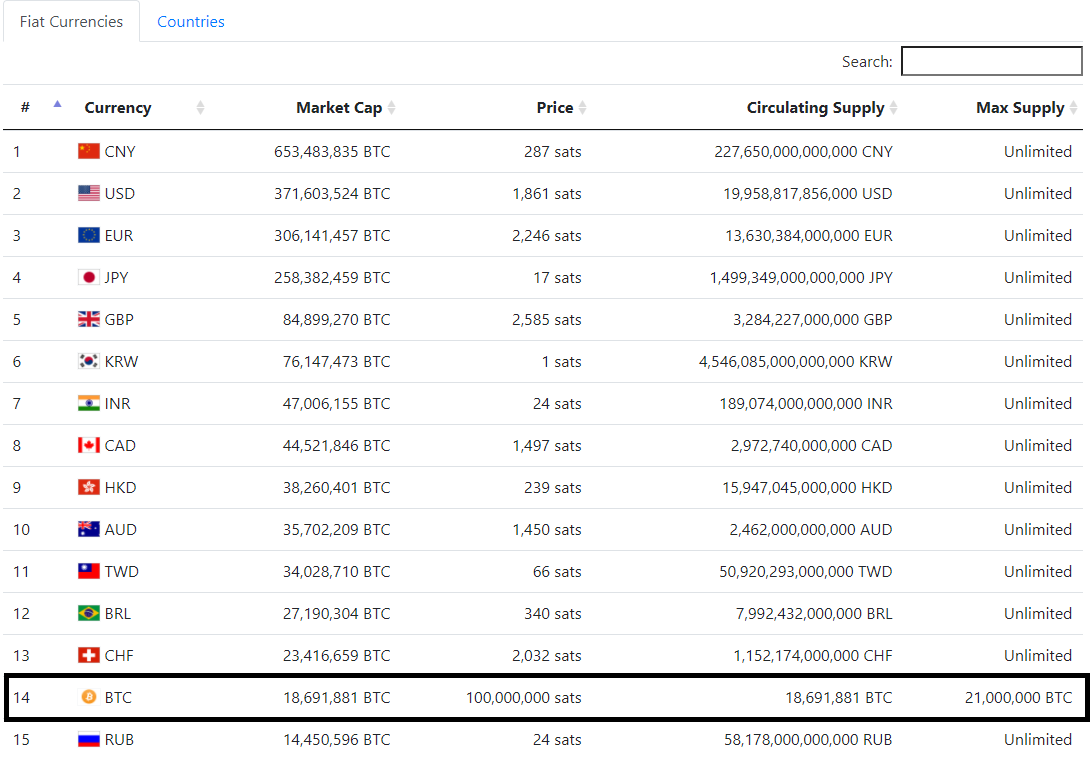Click the Hong Kong flag for HKD
Viewport: 1091px width, 760px height.
point(88,487)
